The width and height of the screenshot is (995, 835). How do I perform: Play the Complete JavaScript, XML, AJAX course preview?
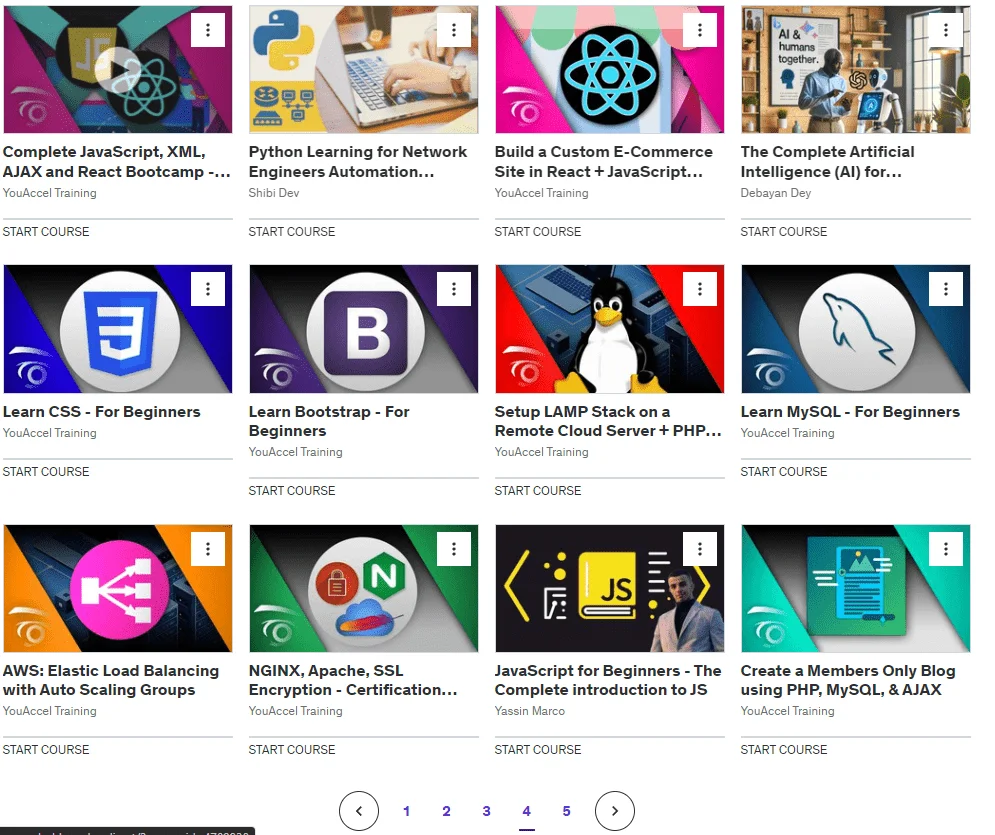click(118, 69)
